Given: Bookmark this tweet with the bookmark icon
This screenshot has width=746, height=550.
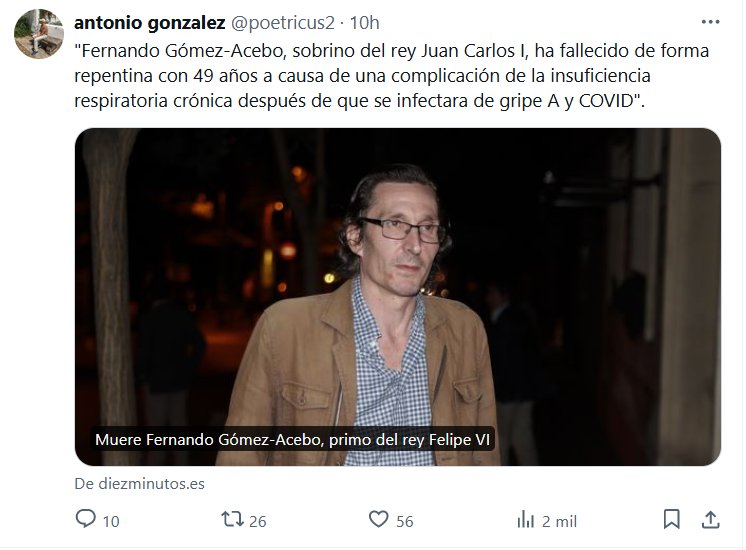Looking at the screenshot, I should 671,519.
